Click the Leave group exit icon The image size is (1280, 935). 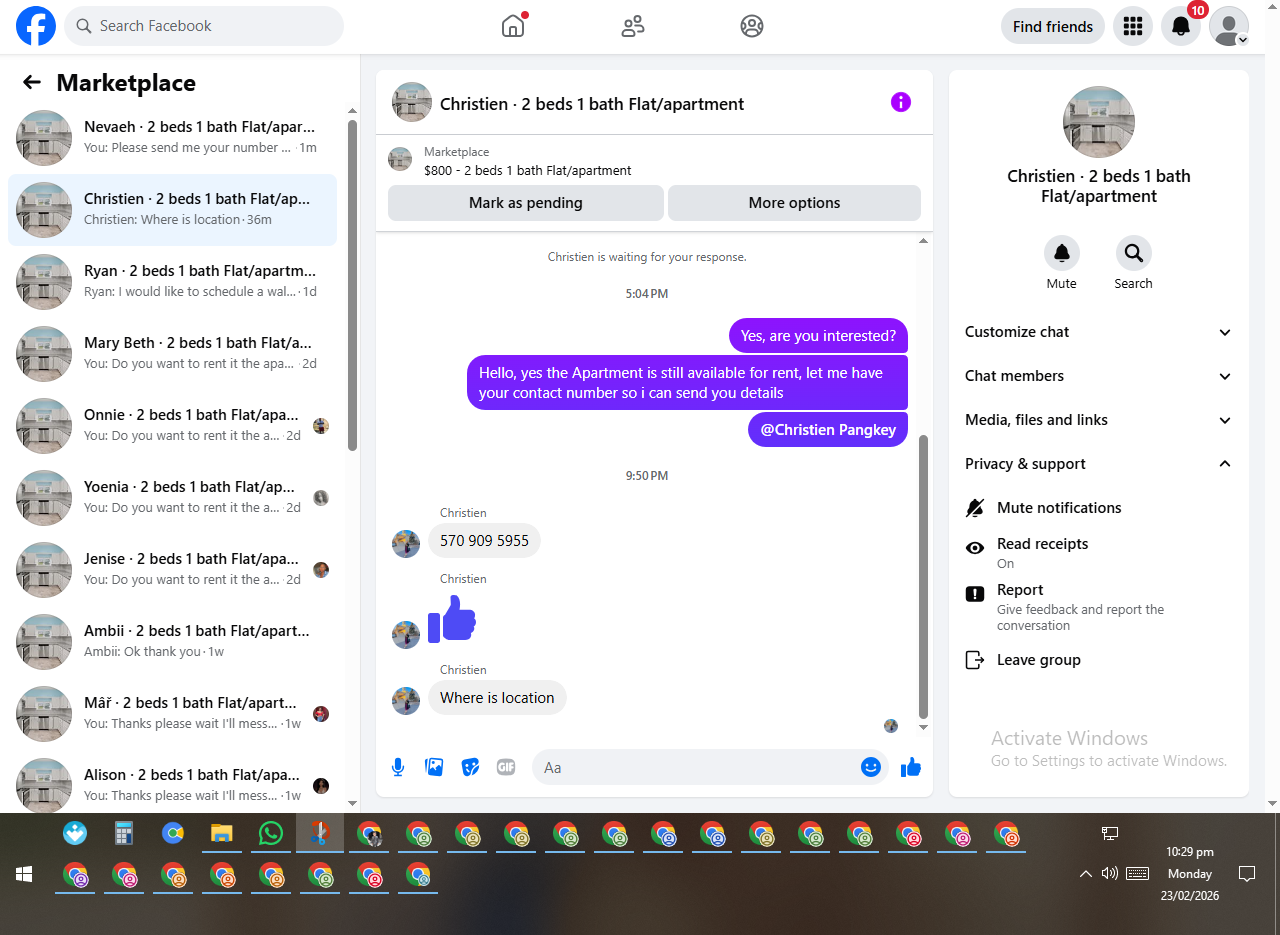(x=975, y=660)
